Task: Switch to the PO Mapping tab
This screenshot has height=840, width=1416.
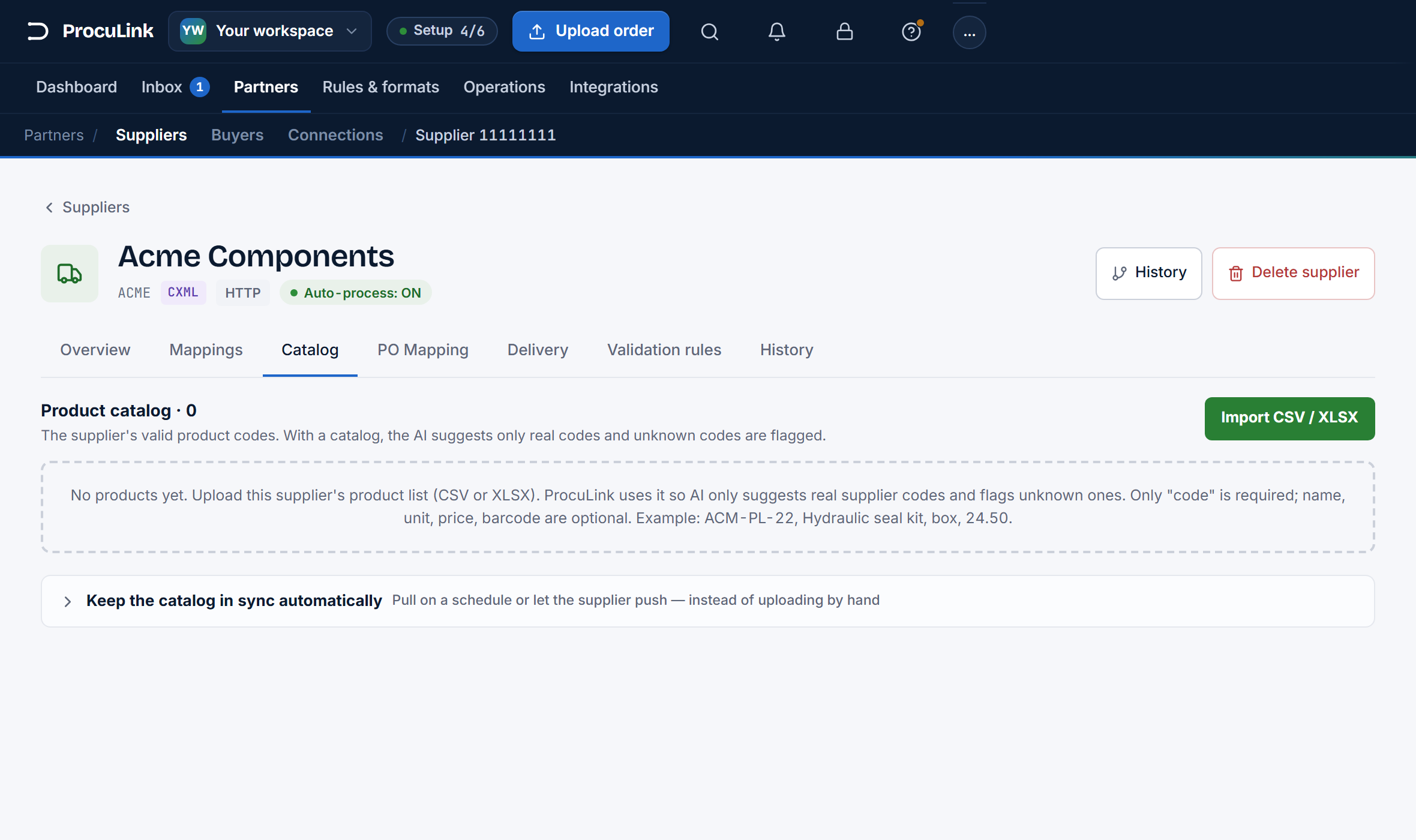Action: point(423,350)
